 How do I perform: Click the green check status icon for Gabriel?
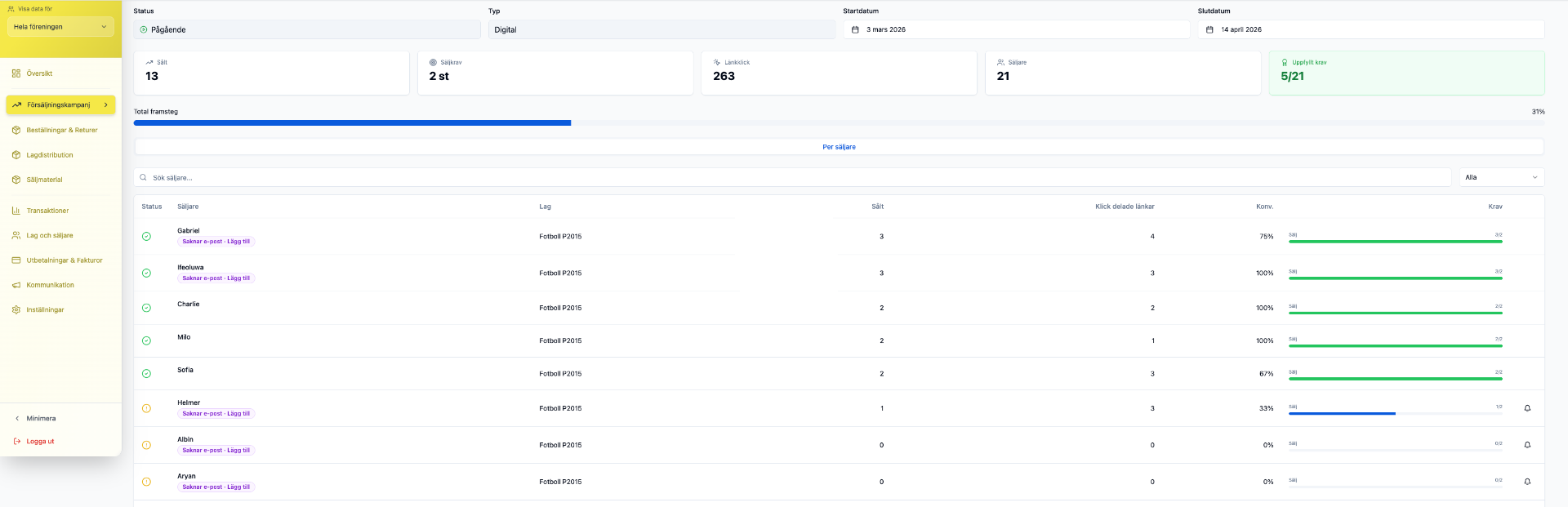(146, 237)
